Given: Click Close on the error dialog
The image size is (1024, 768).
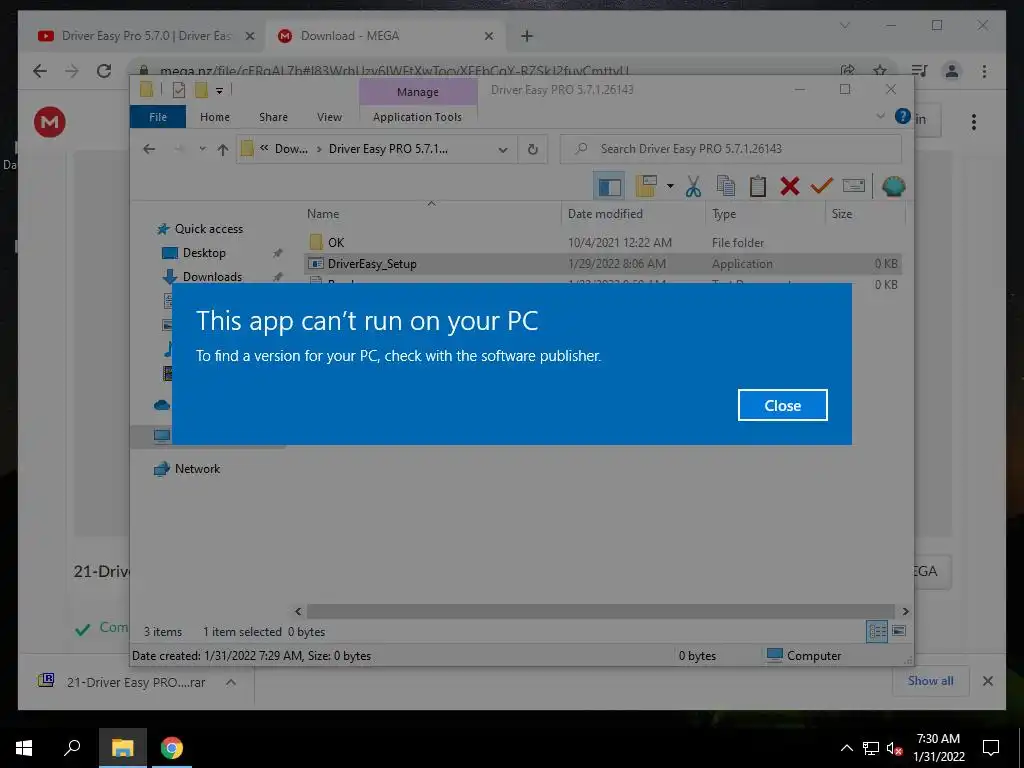Looking at the screenshot, I should click(782, 406).
